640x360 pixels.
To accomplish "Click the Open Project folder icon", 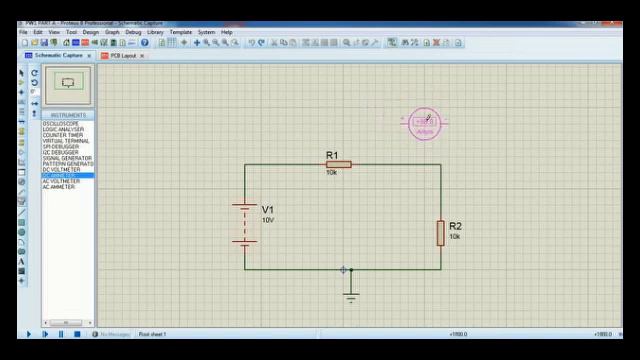I will (x=35, y=43).
